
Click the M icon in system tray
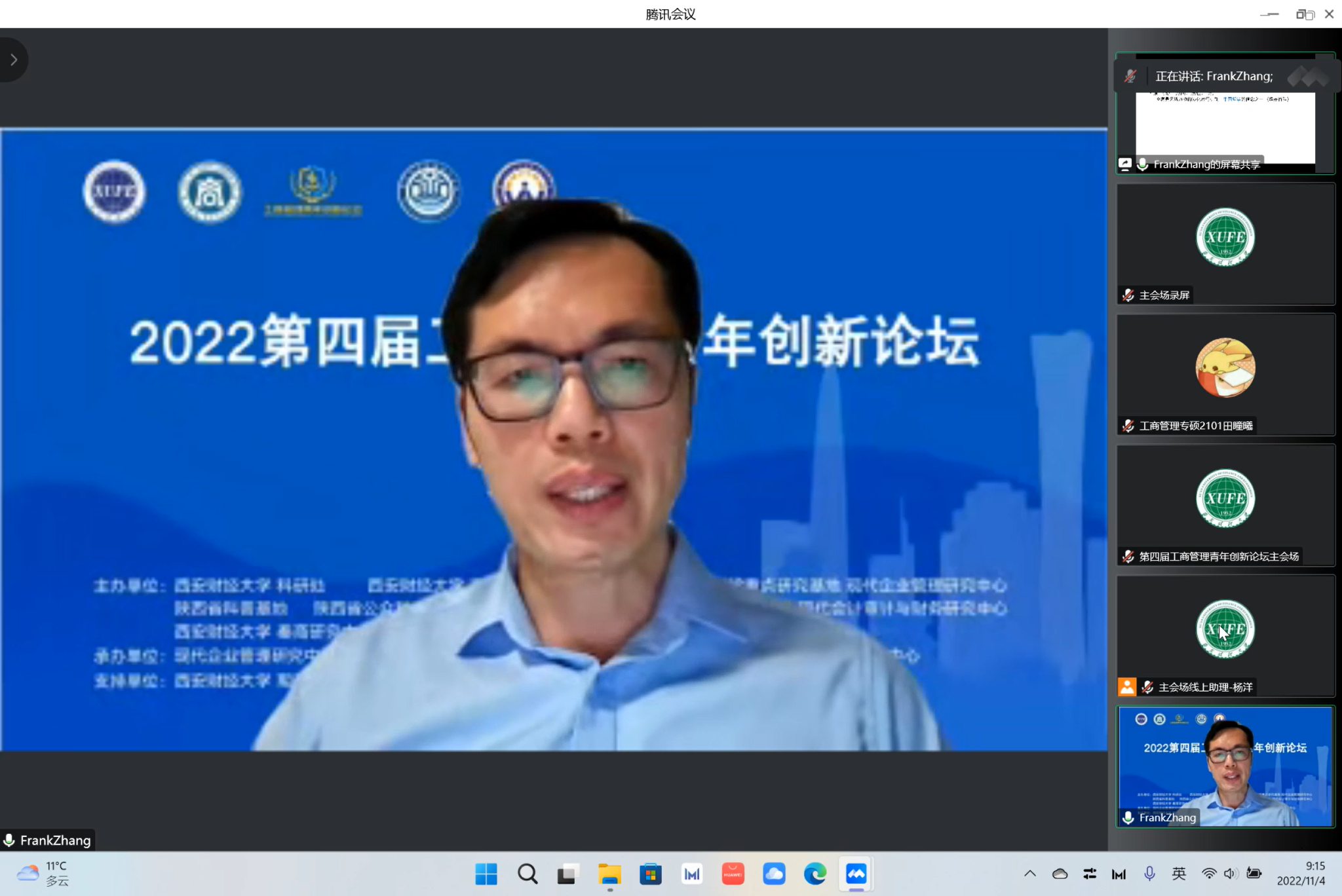[1119, 874]
